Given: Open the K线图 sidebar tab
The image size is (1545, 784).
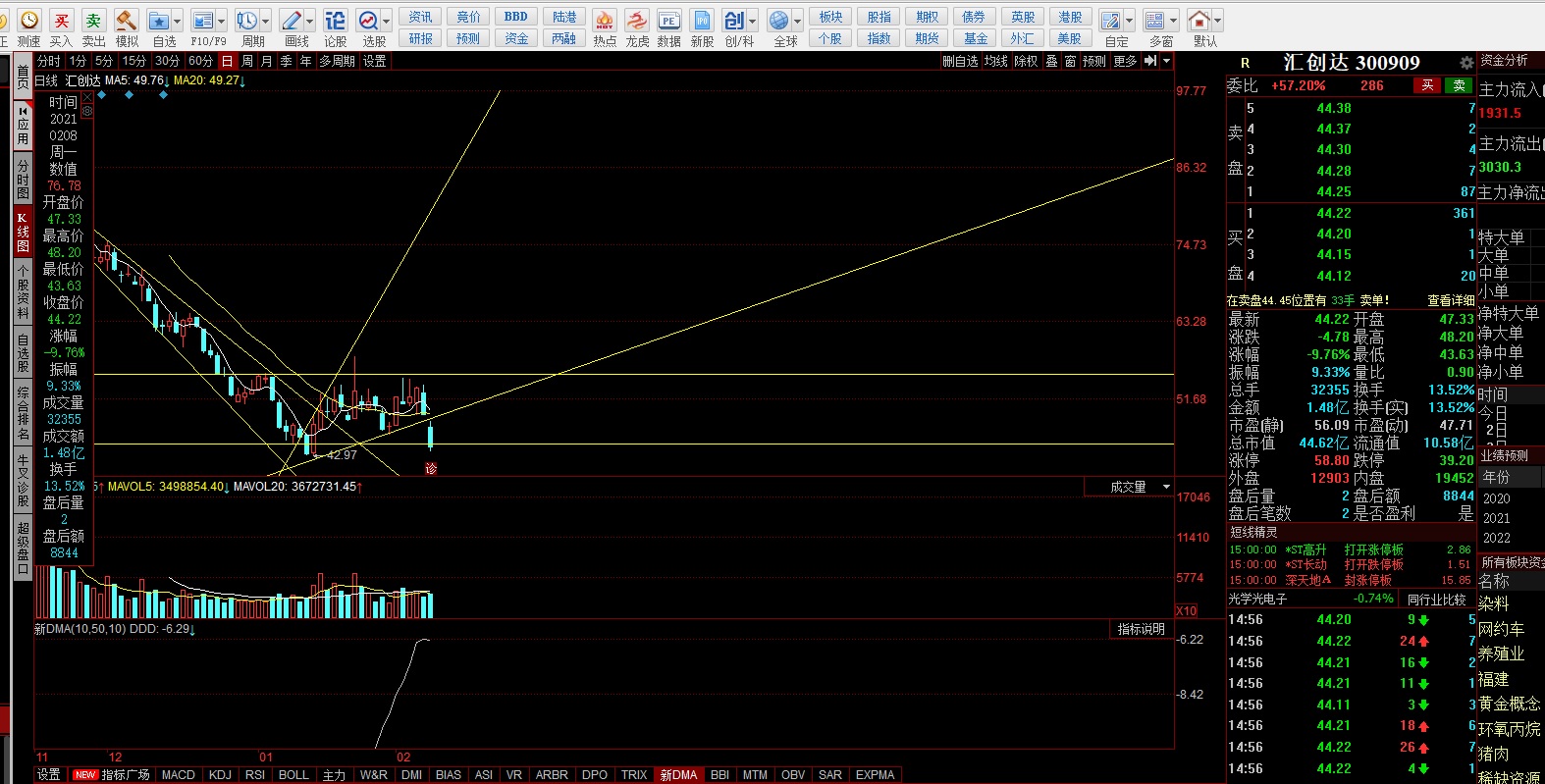Looking at the screenshot, I should [x=23, y=233].
